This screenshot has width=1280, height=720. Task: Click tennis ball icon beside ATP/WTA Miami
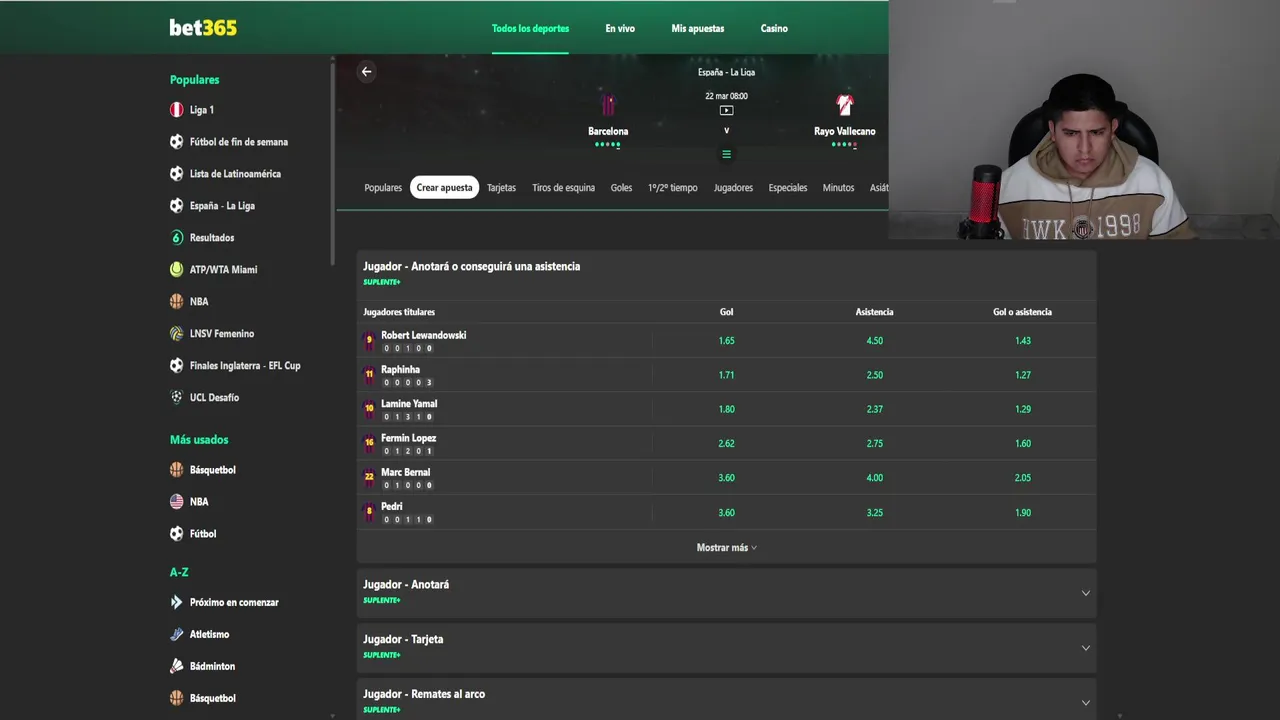[176, 270]
